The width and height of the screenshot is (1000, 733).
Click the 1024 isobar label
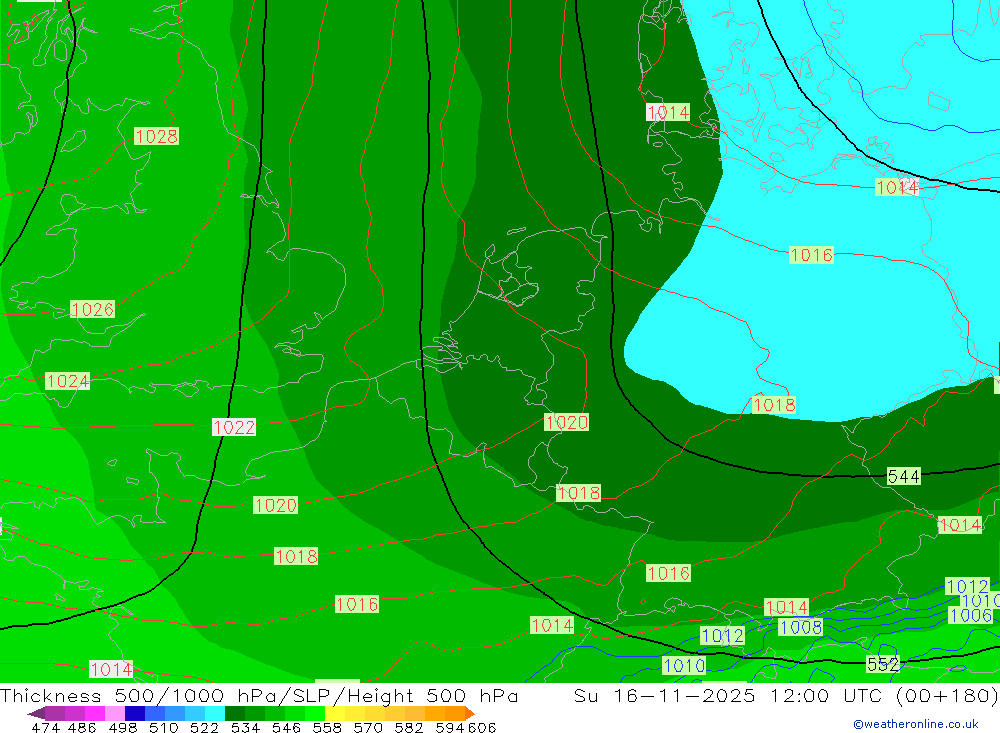click(x=68, y=381)
